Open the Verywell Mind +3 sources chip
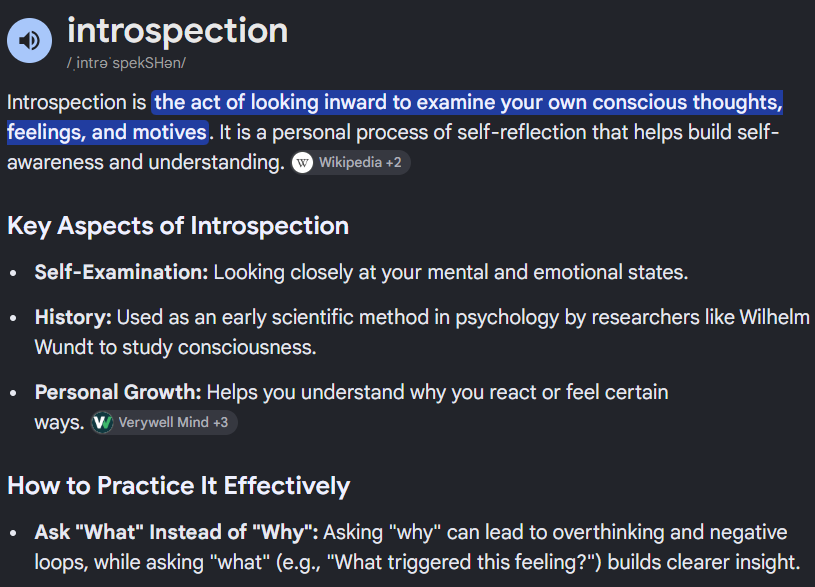This screenshot has width=815, height=587. point(164,423)
